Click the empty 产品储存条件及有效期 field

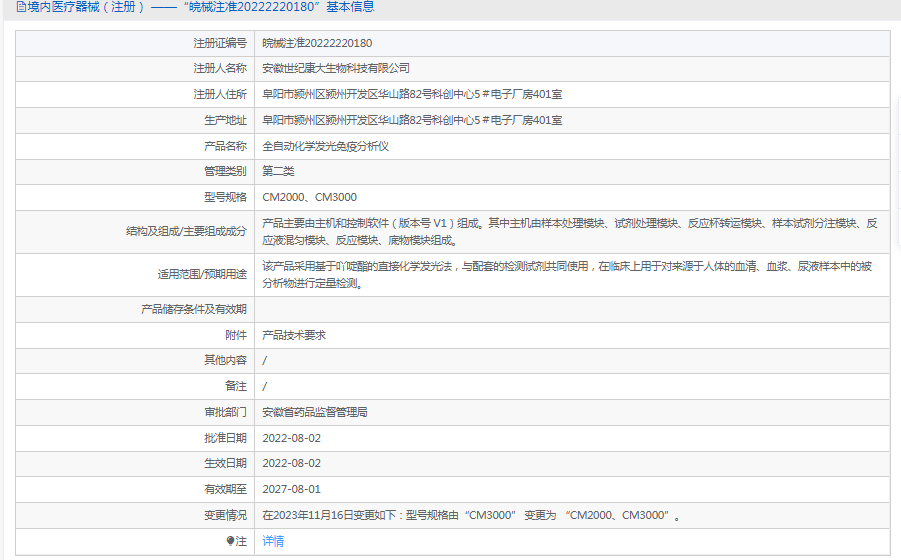pos(570,310)
